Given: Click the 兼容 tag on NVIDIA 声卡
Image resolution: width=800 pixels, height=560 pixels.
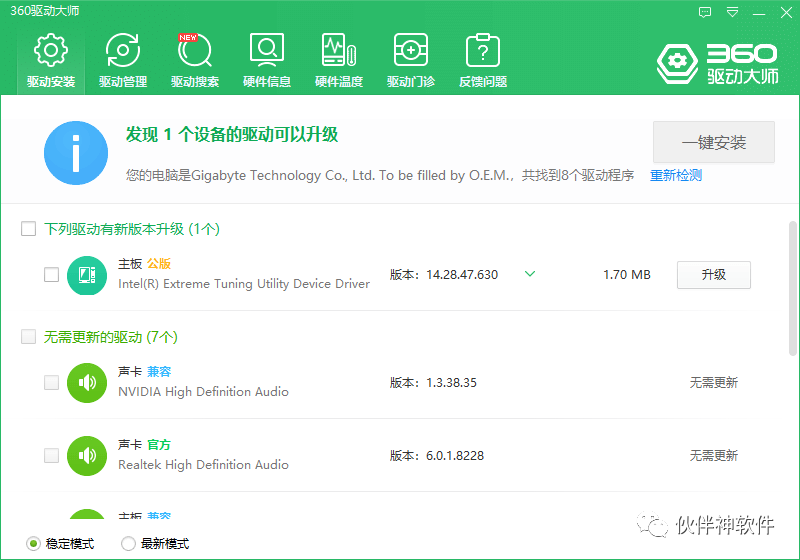Looking at the screenshot, I should point(159,372).
